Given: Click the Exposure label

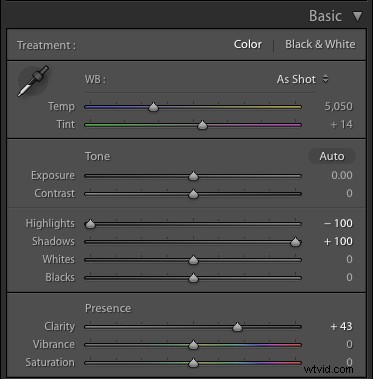Looking at the screenshot, I should point(53,176).
